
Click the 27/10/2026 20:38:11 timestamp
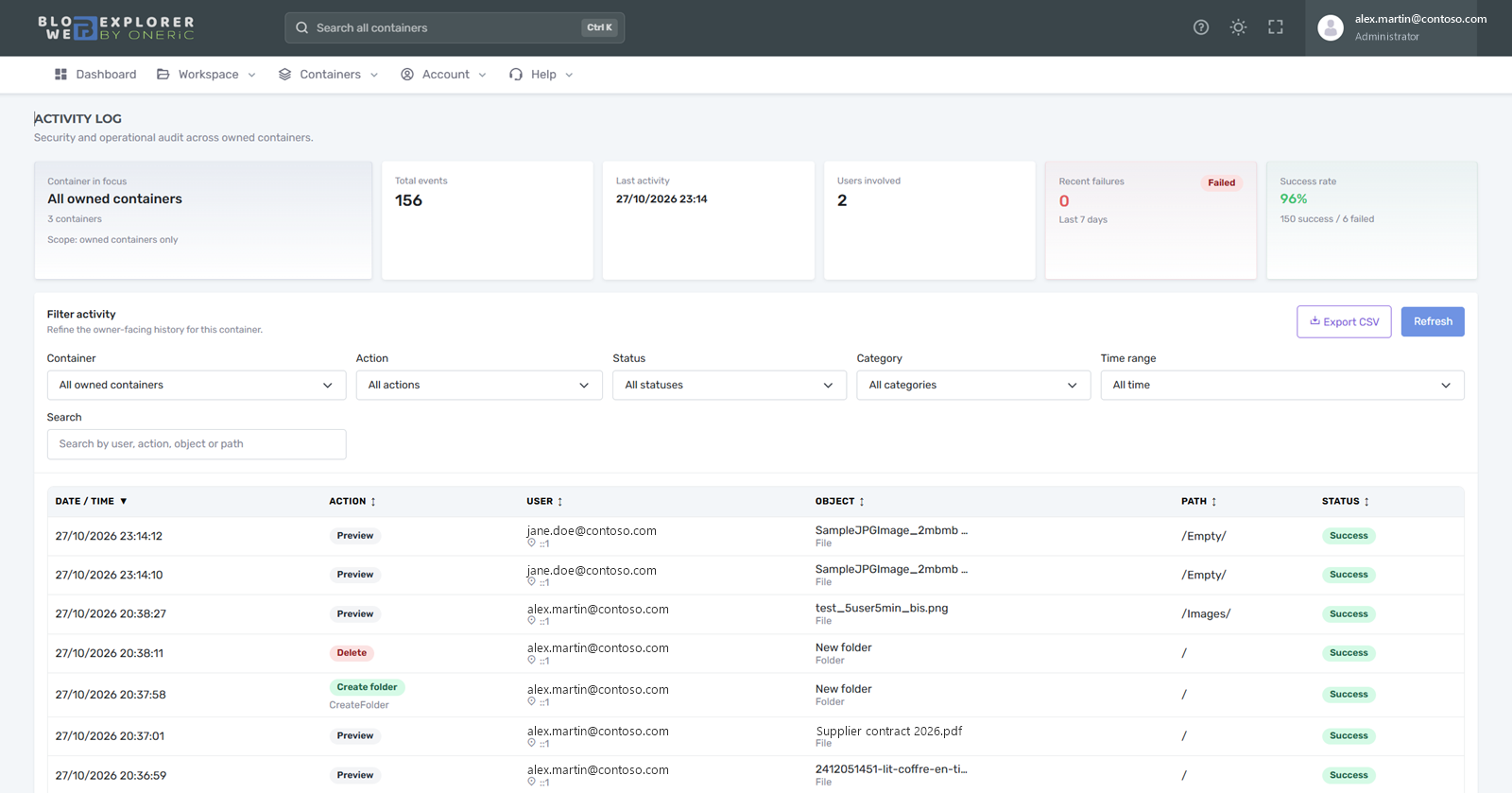click(110, 653)
